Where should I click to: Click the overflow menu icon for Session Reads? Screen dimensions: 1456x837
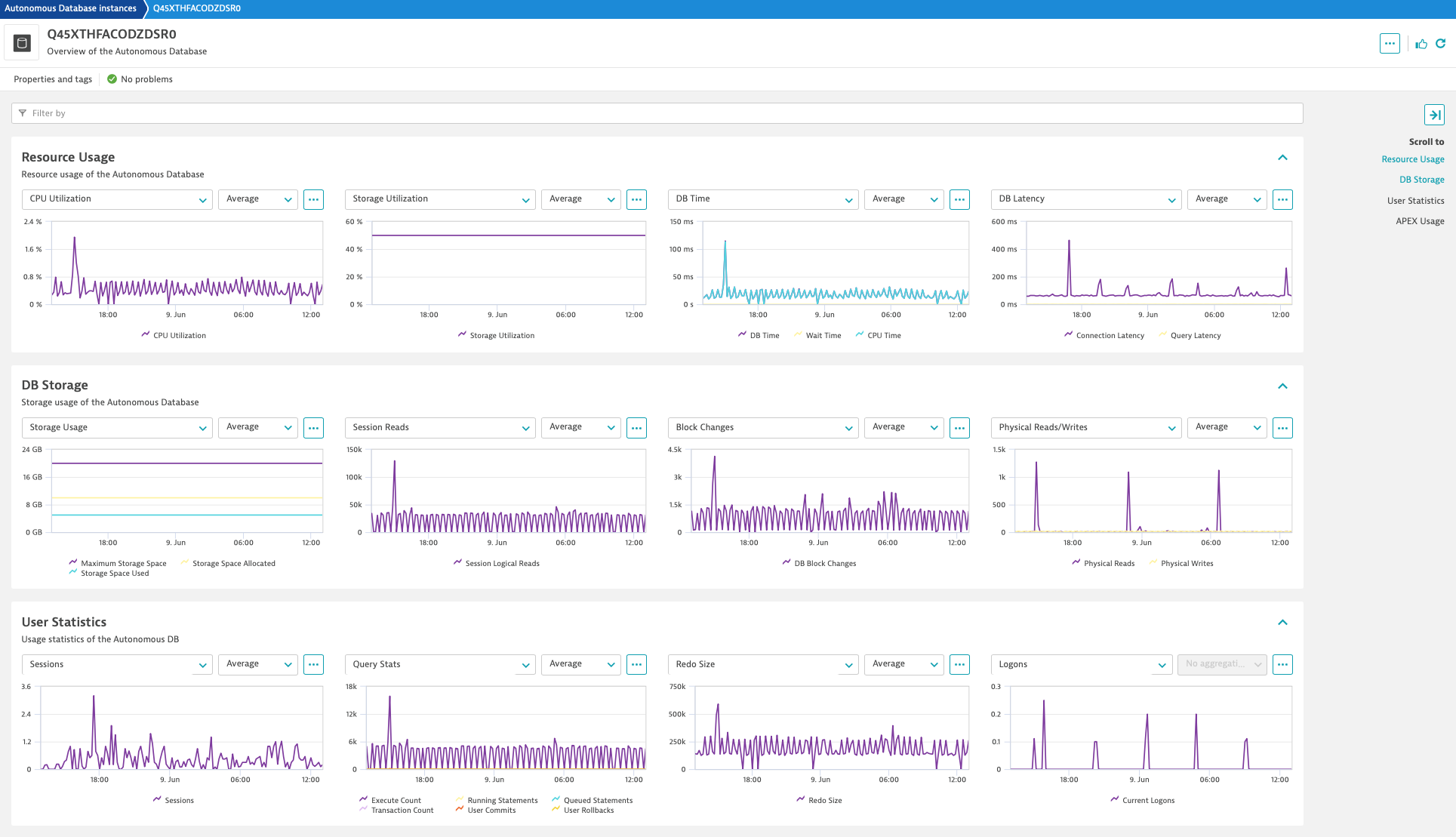pos(636,427)
